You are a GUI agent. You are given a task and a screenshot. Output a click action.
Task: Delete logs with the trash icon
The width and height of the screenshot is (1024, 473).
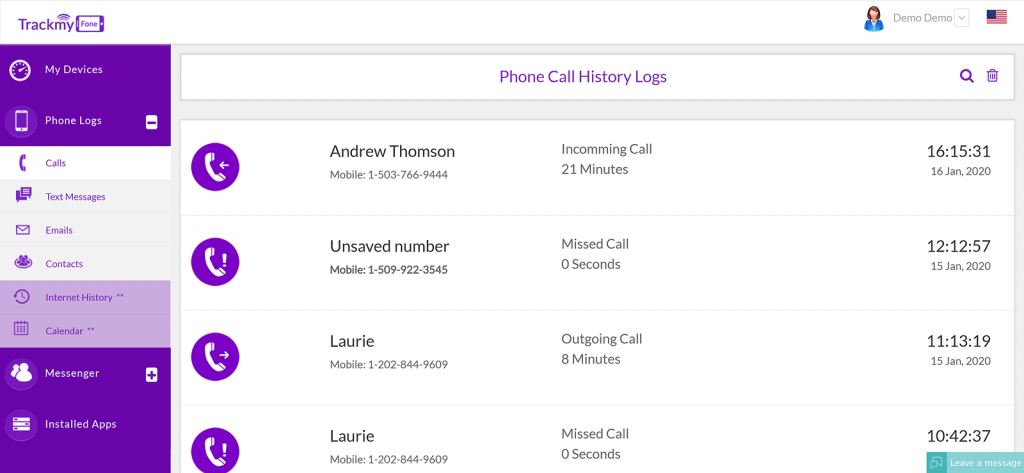coord(992,76)
